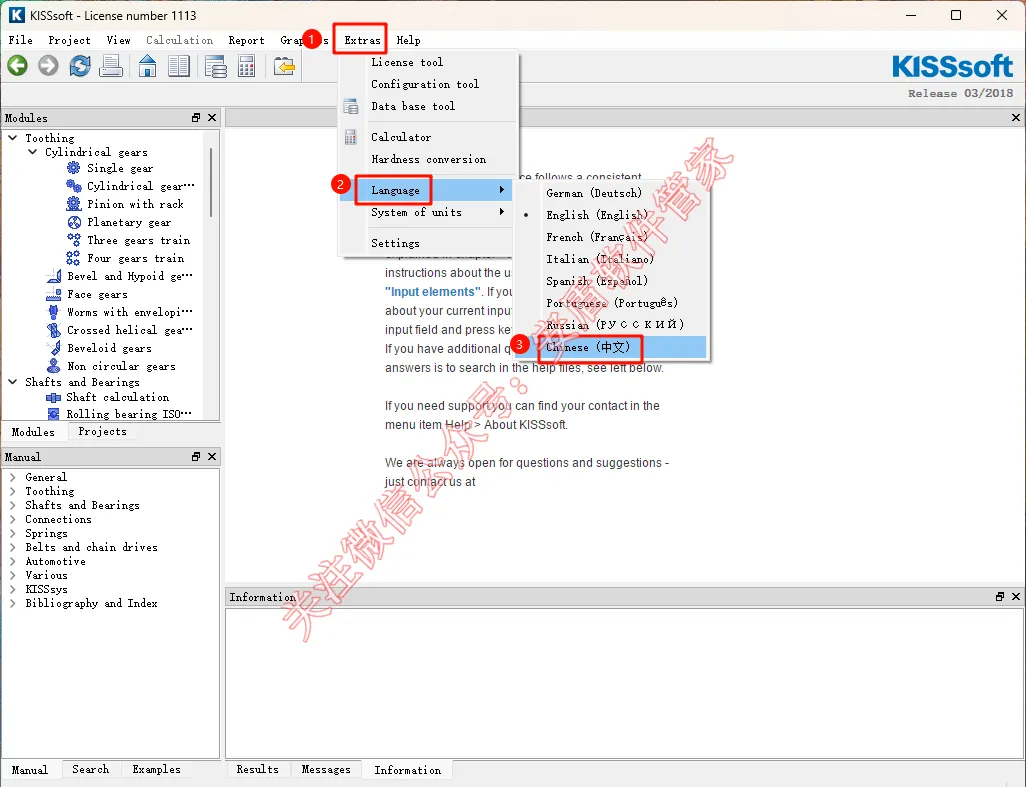Screen dimensions: 1026x787
Task: Click the Rolling bearing ISO module icon
Action: pyautogui.click(x=54, y=414)
